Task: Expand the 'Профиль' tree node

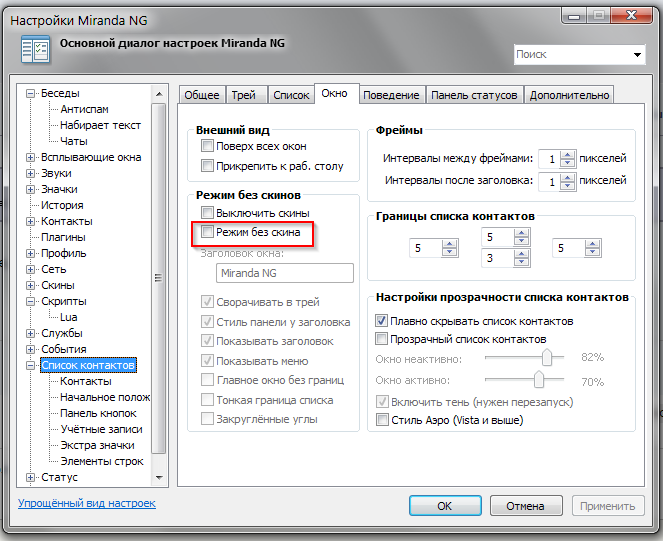Action: pyautogui.click(x=30, y=253)
